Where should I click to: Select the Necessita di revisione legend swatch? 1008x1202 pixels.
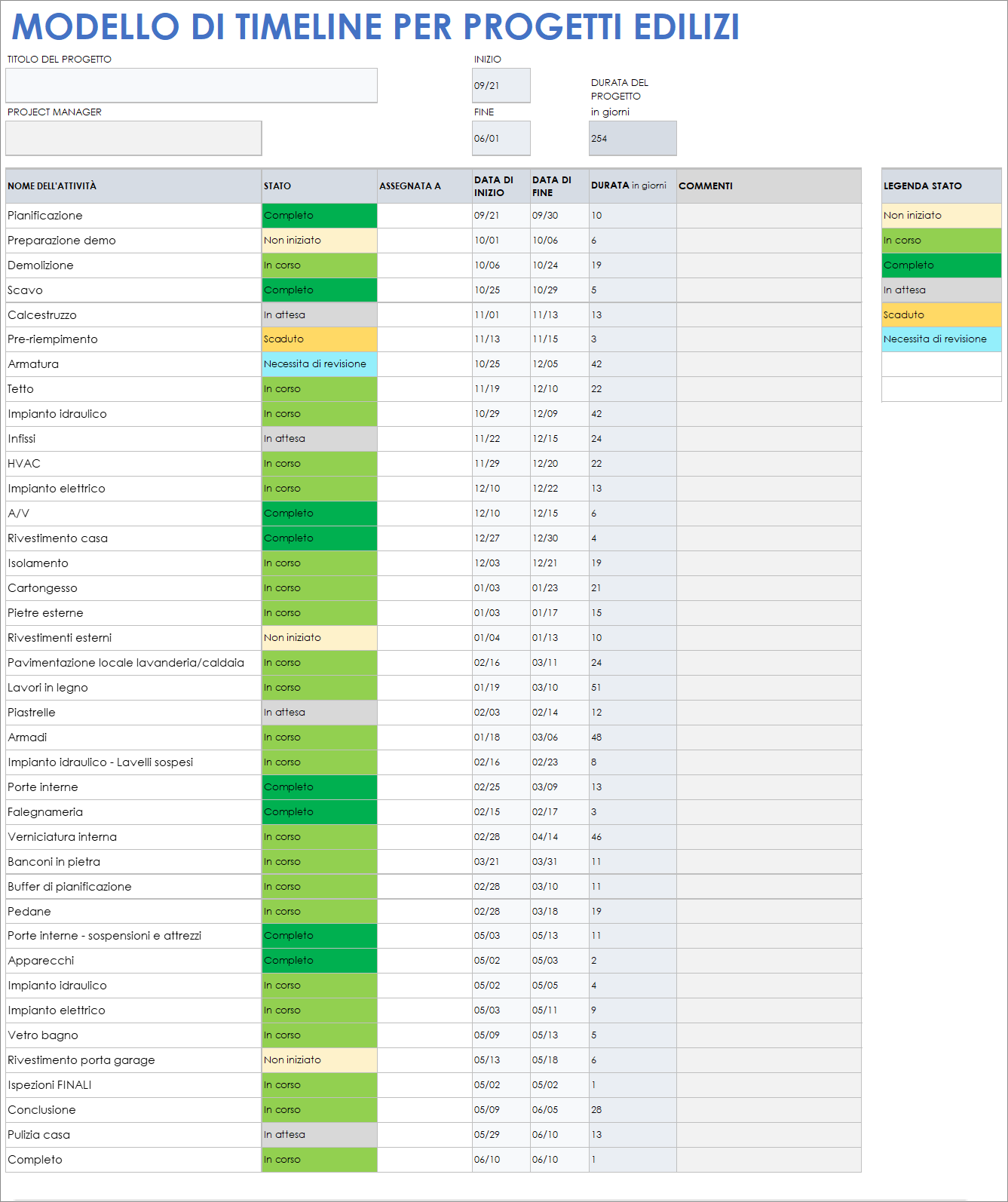click(x=942, y=339)
